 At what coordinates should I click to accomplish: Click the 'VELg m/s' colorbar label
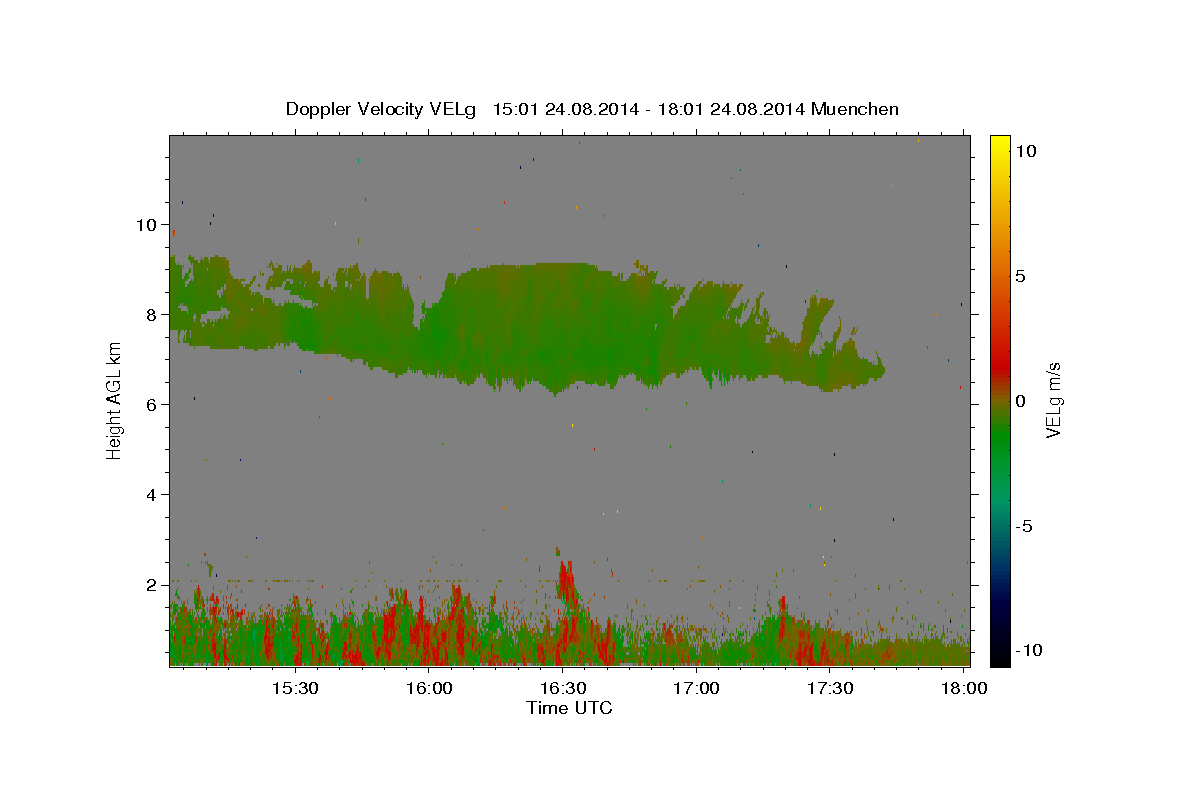coord(1053,401)
